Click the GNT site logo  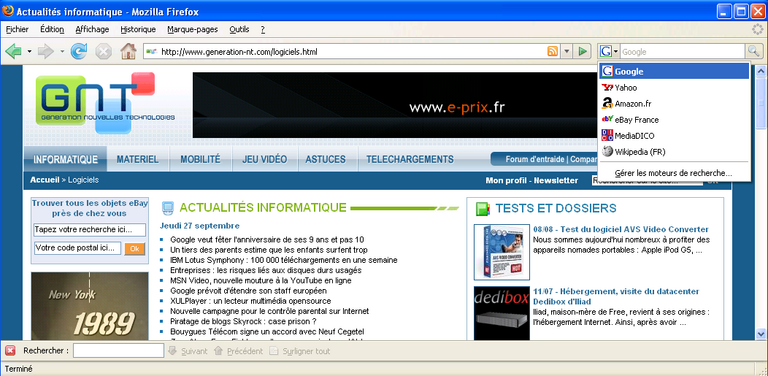[105, 103]
